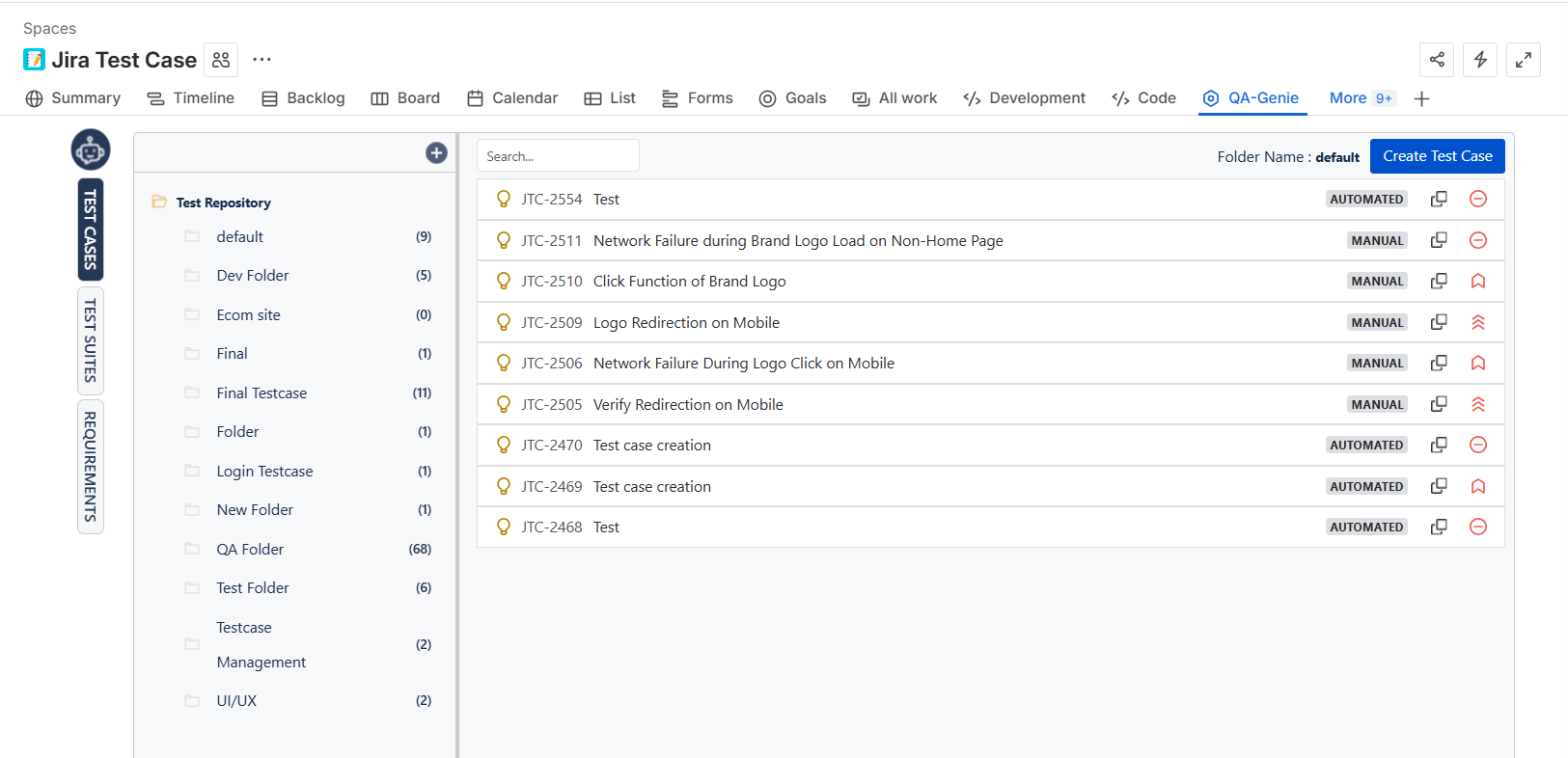Open the TEST SUITES vertical tab
The image size is (1568, 758).
click(x=91, y=340)
